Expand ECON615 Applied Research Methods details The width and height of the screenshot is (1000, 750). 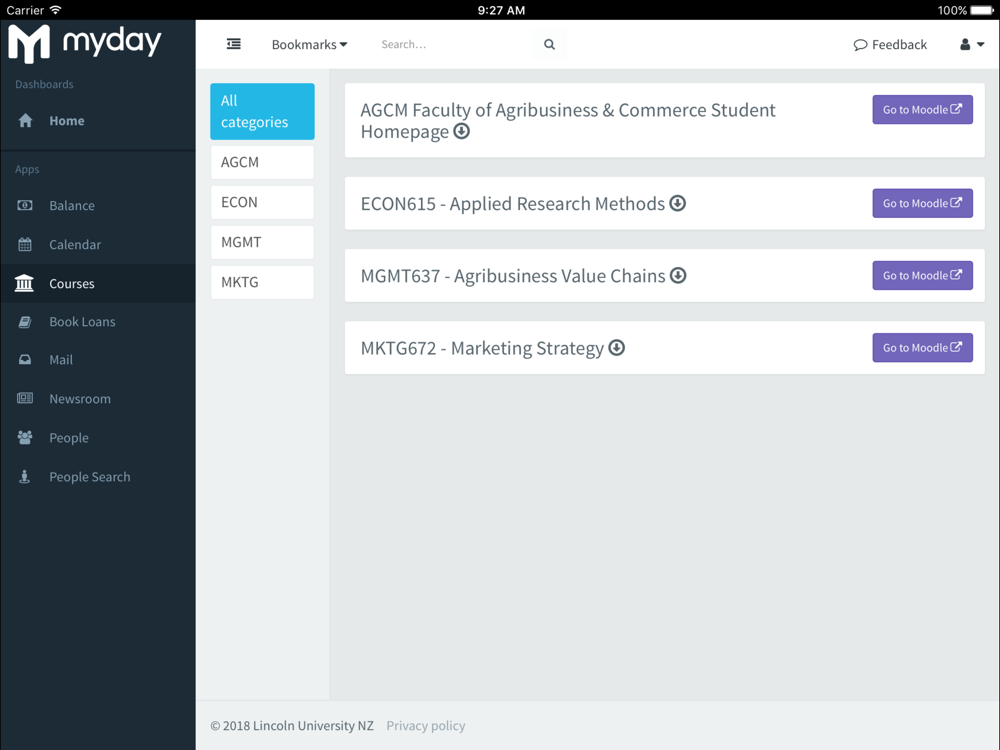click(677, 203)
